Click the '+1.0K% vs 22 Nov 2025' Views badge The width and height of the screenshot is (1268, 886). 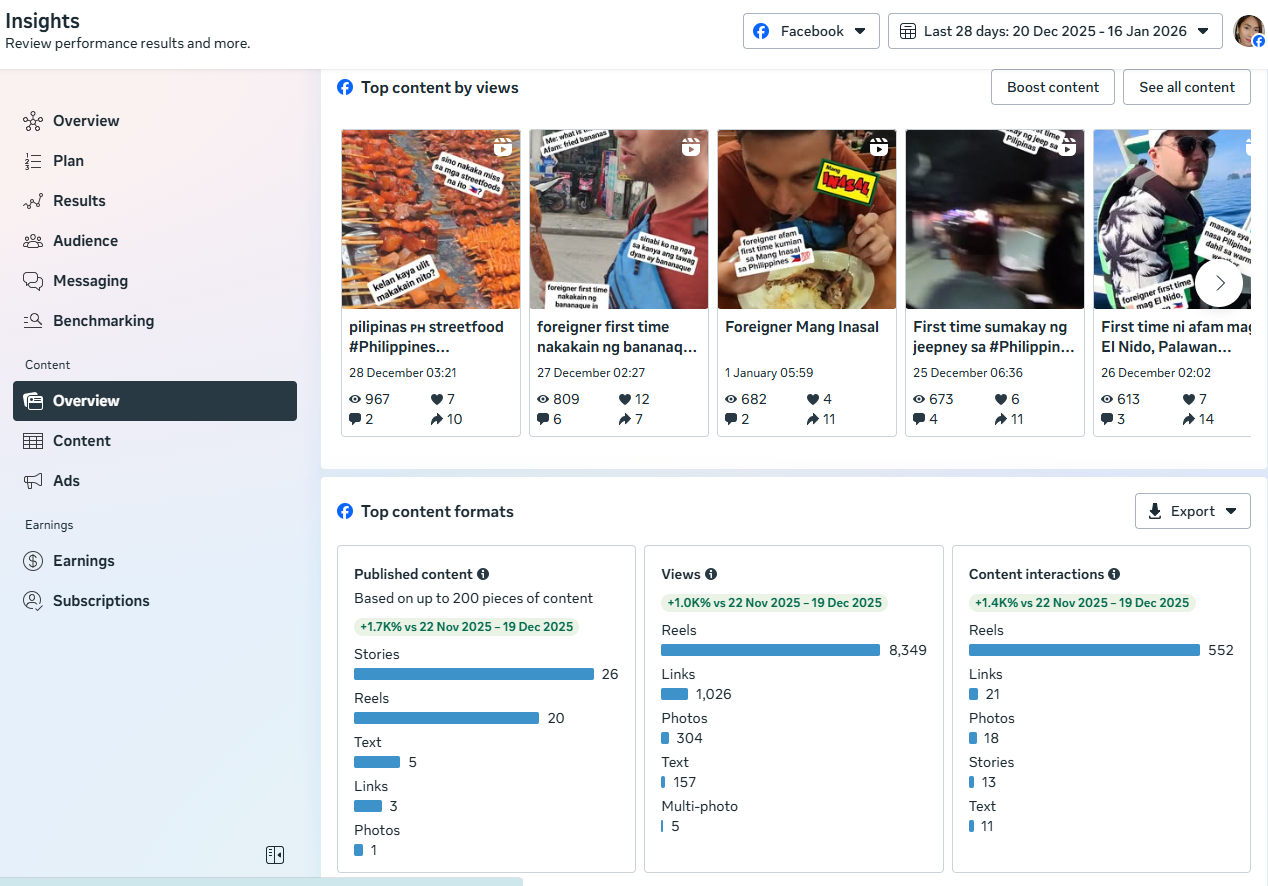pyautogui.click(x=774, y=603)
